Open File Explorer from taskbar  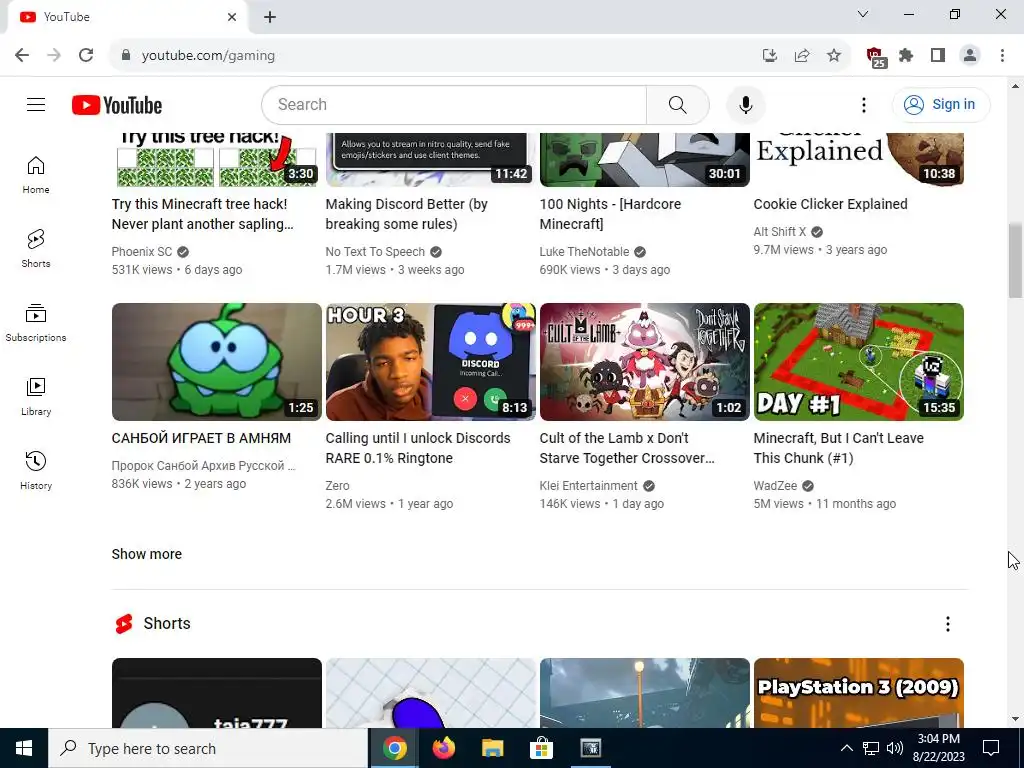[493, 748]
